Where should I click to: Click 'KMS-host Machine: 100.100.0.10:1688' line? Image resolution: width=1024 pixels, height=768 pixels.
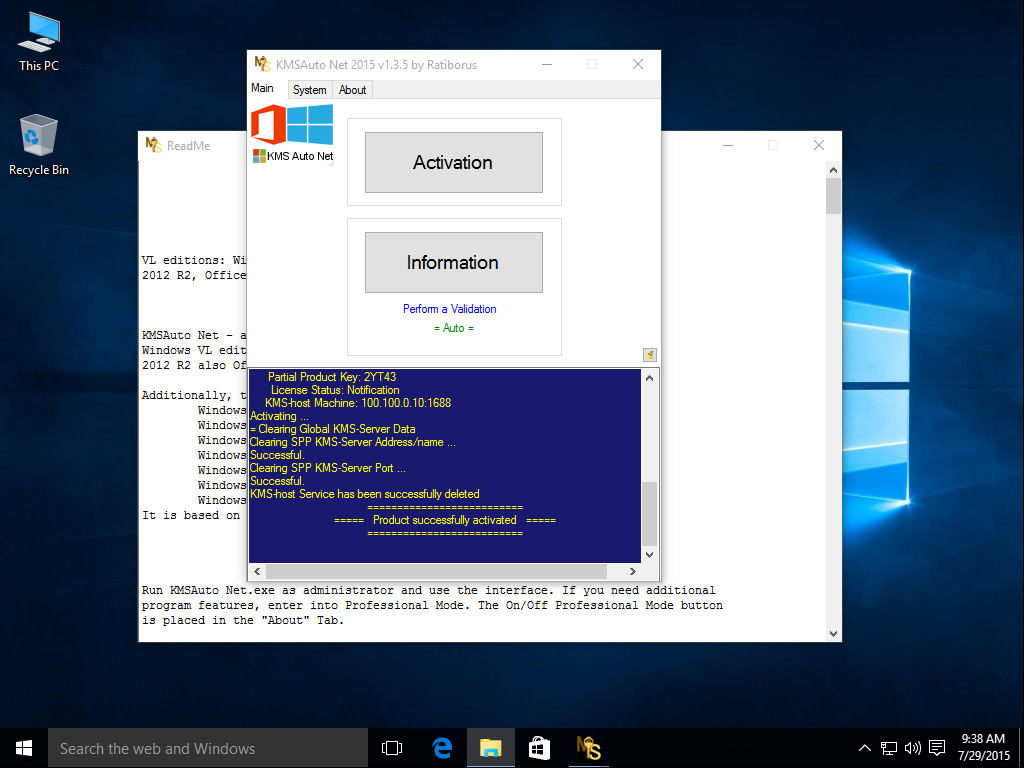click(x=358, y=403)
